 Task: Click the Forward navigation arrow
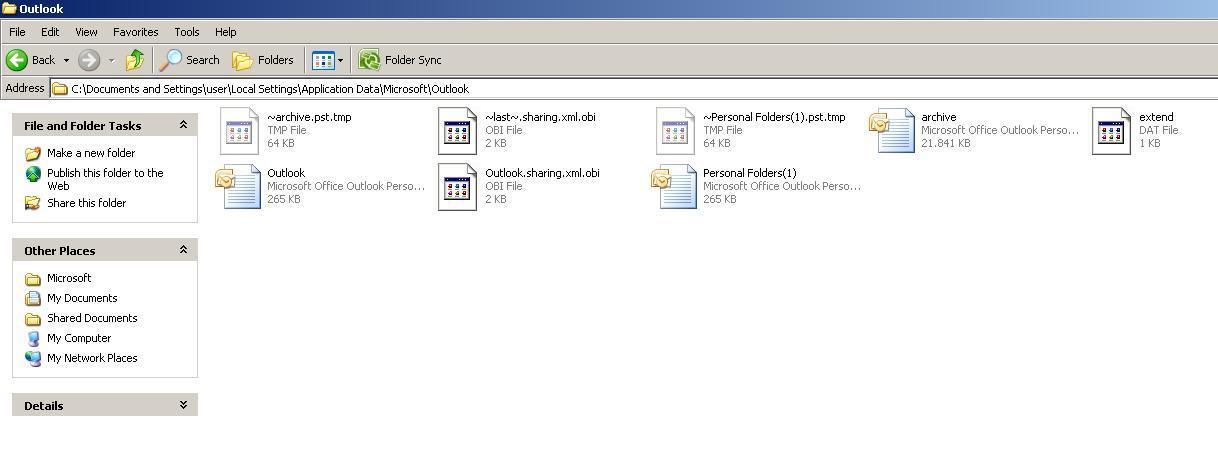click(89, 60)
